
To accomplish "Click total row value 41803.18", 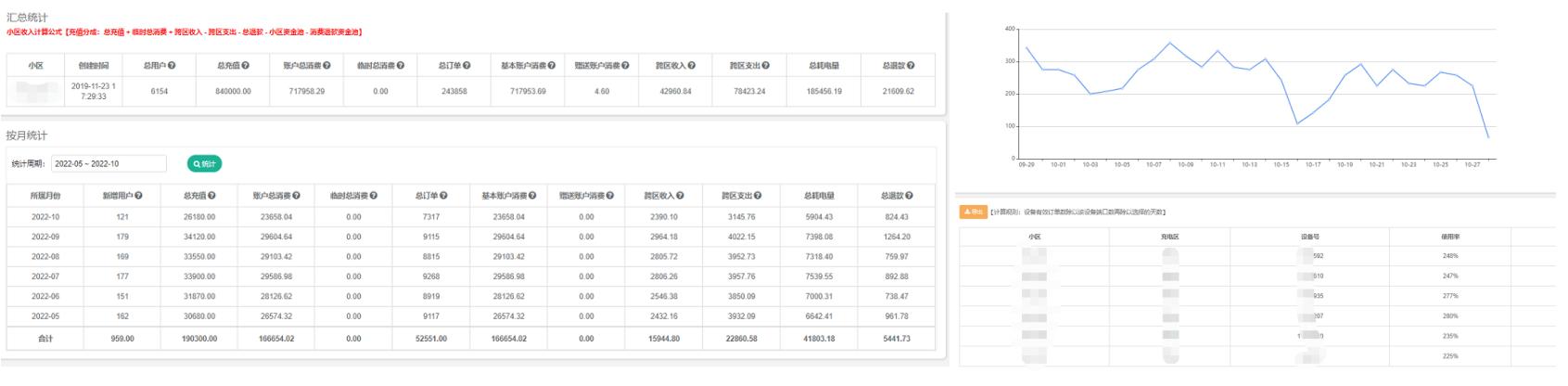I will coord(819,339).
